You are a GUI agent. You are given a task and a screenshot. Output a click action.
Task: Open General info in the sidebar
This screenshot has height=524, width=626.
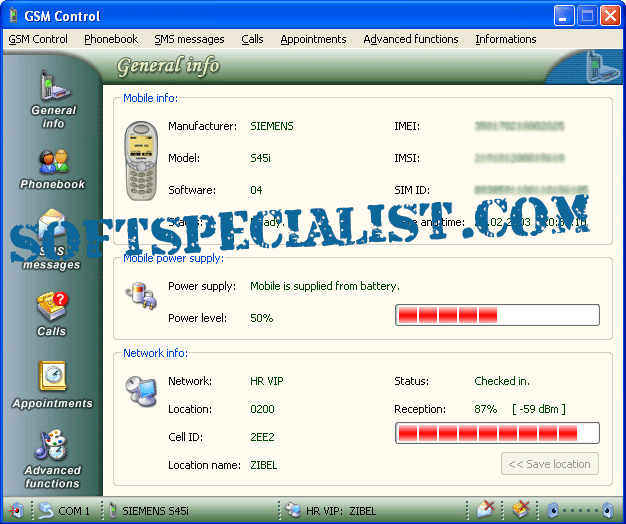[53, 98]
